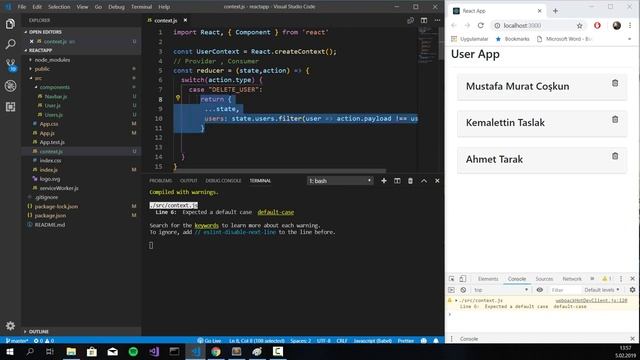Click the keywords link in terminal
The image size is (640, 360).
[207, 225]
